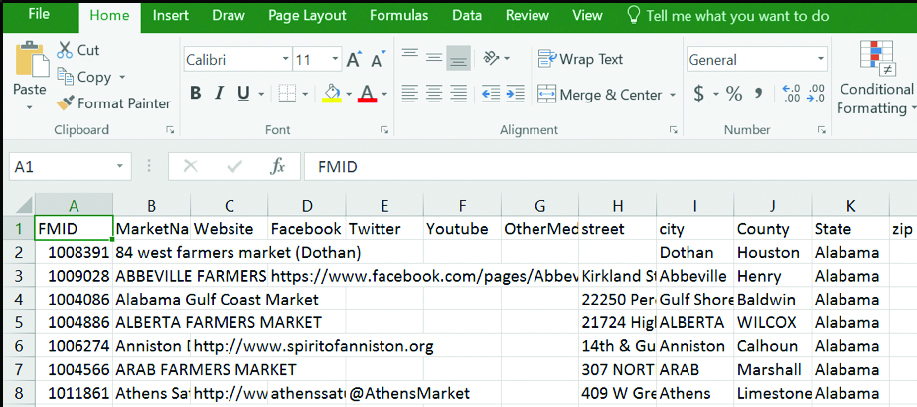Open Number dialog launcher

[x=823, y=130]
